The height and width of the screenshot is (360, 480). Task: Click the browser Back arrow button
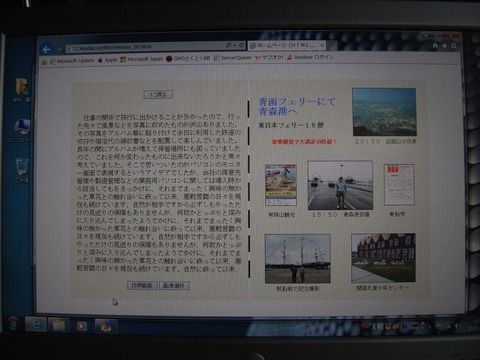point(46,50)
